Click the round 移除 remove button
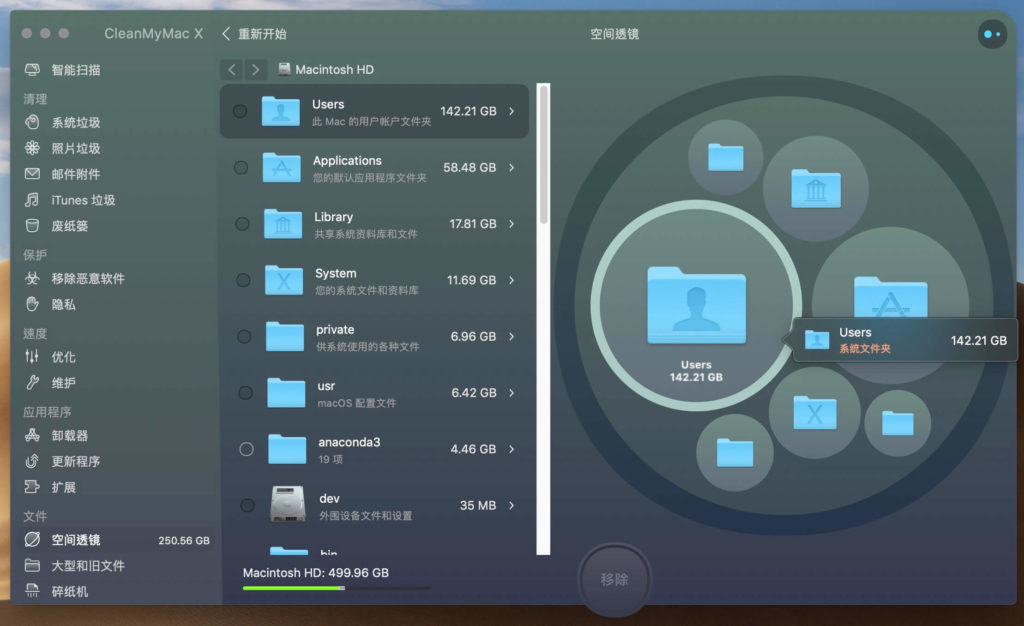 click(614, 579)
